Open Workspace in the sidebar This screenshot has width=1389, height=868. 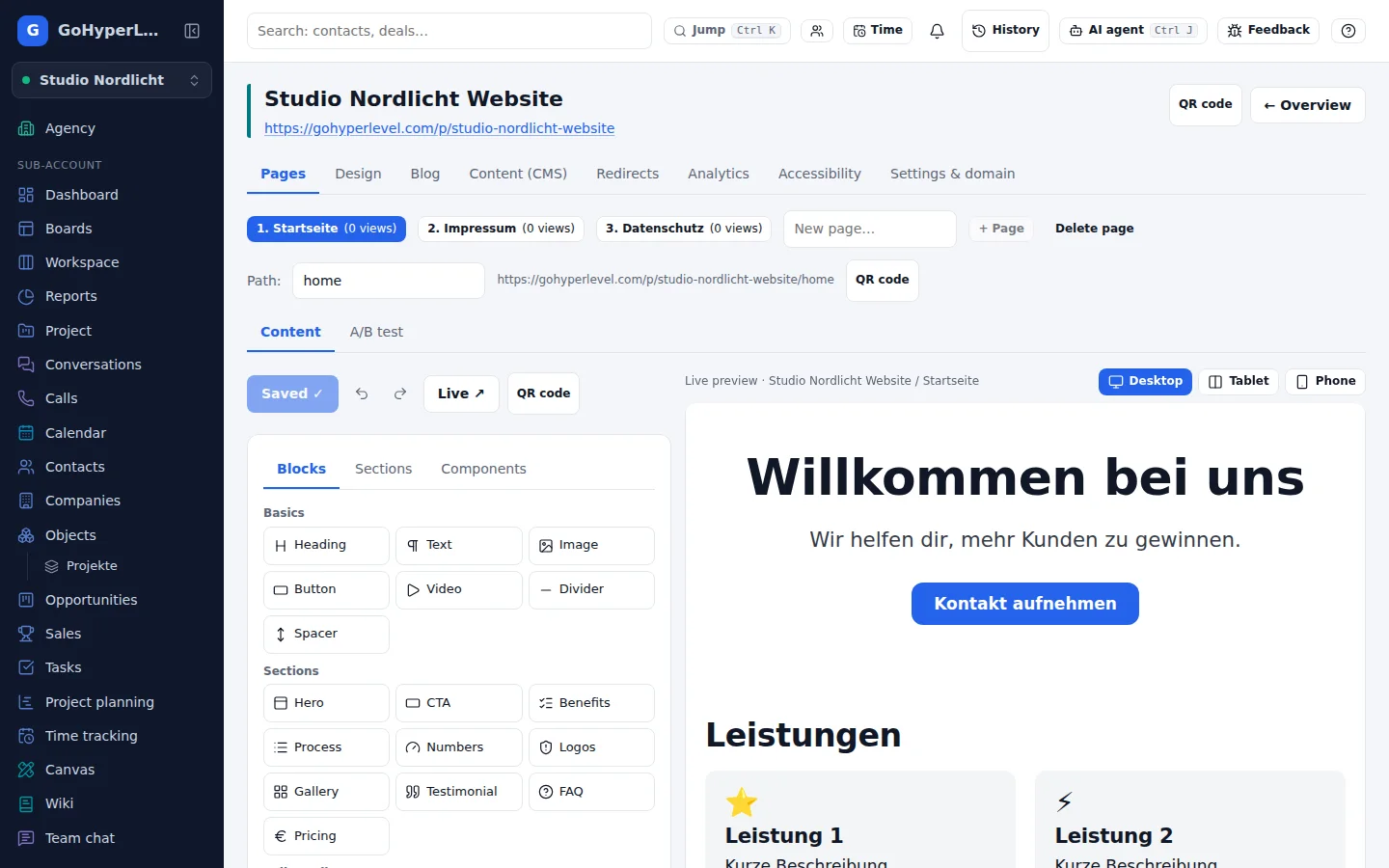point(112,262)
